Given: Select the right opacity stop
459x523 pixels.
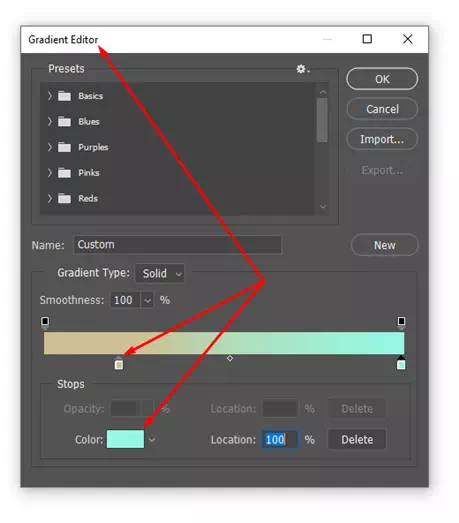Looking at the screenshot, I should [x=401, y=323].
